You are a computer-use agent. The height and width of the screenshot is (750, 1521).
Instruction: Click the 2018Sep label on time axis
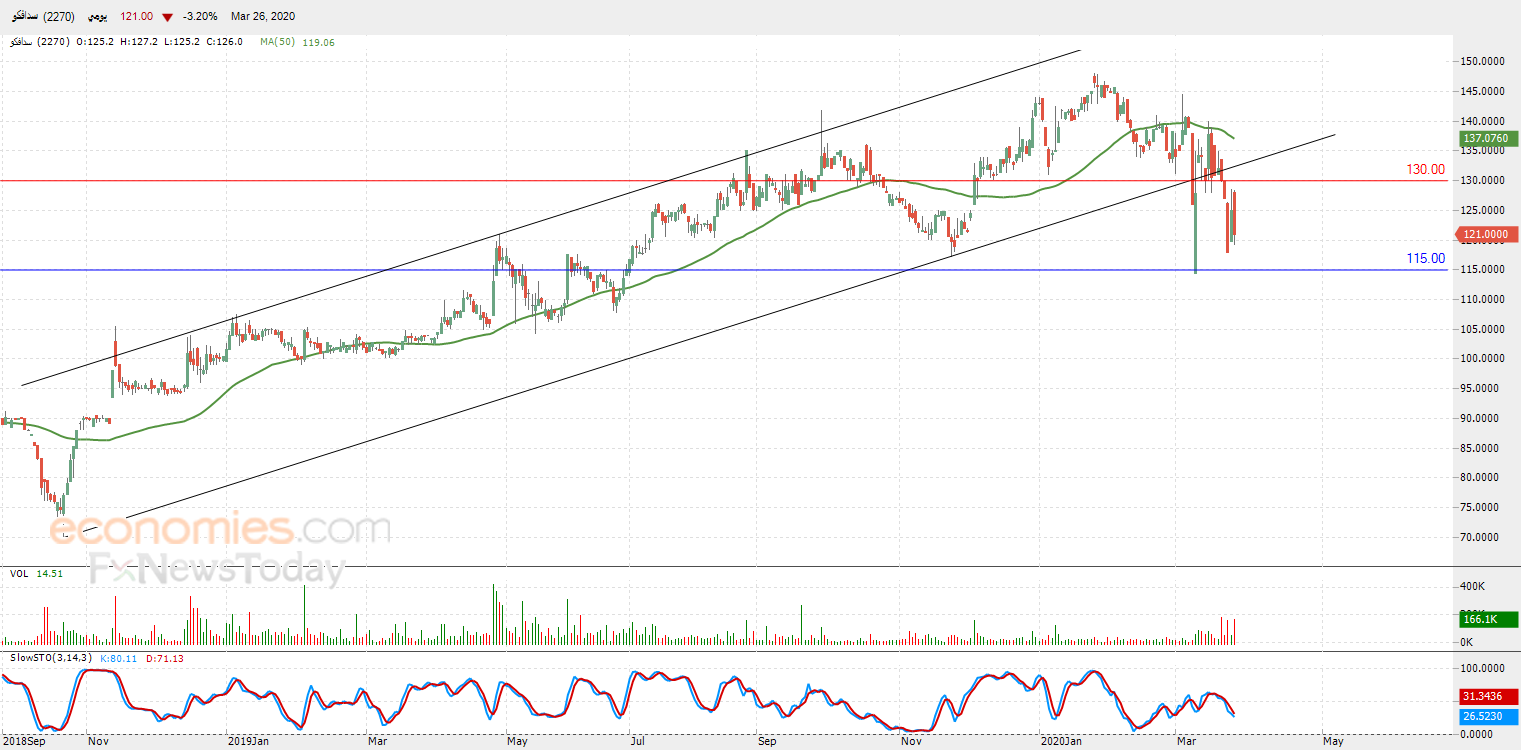click(22, 741)
